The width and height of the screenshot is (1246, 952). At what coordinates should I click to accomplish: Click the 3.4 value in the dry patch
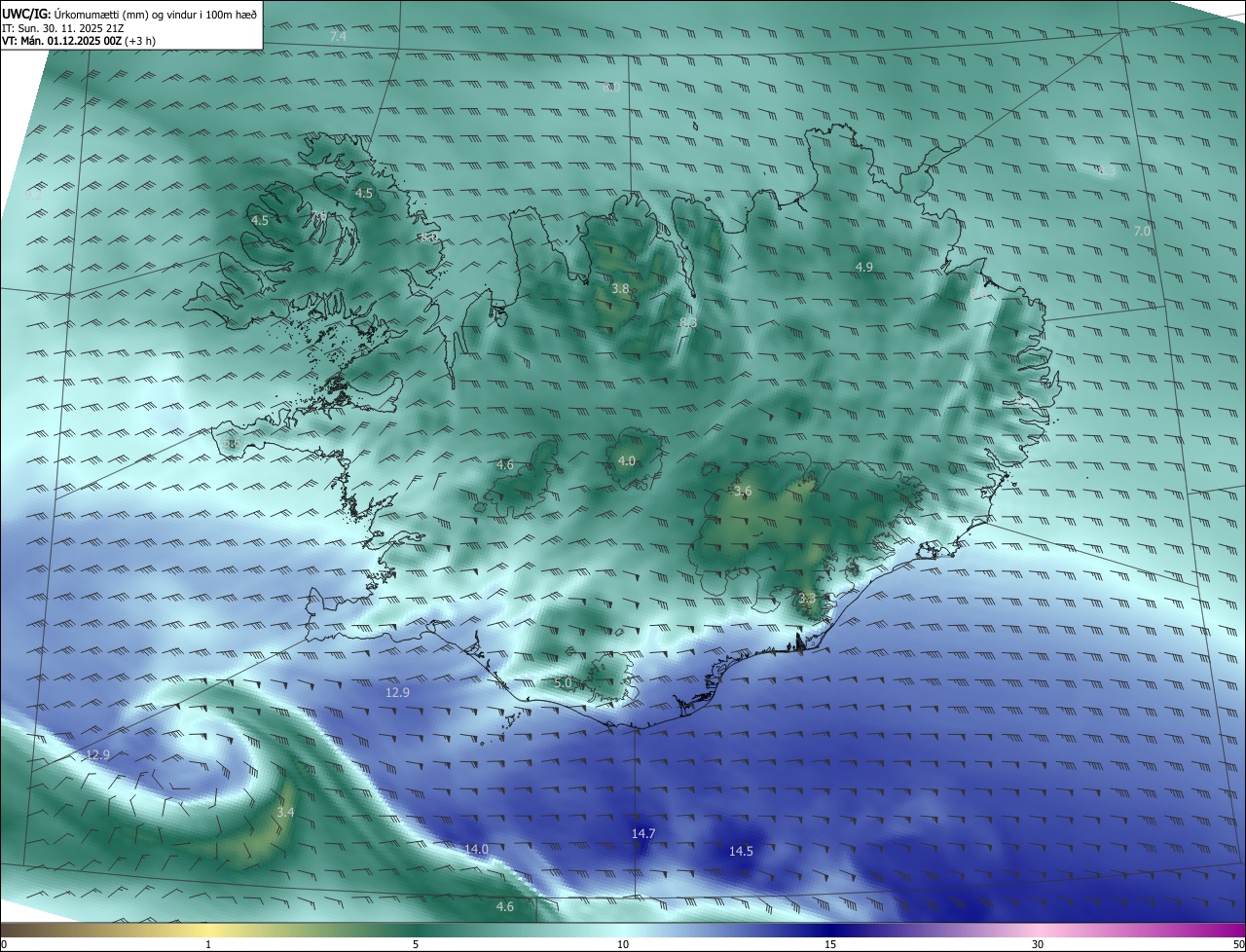coord(284,812)
